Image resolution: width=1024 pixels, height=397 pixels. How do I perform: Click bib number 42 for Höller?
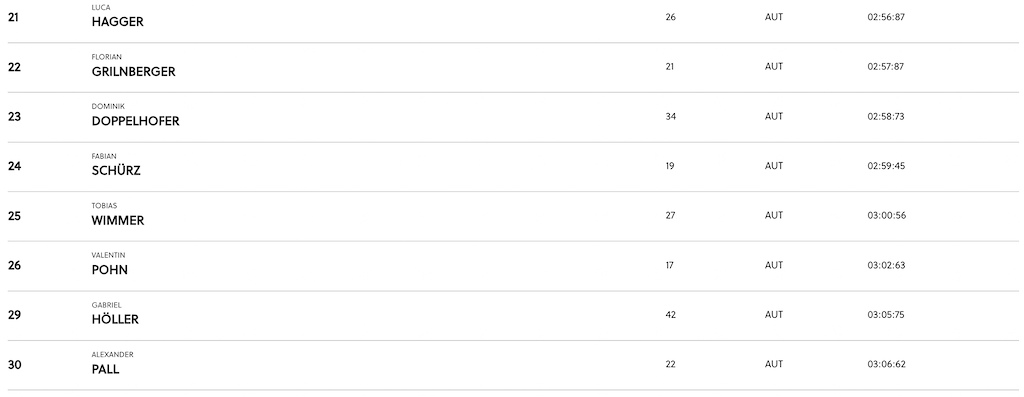(671, 315)
